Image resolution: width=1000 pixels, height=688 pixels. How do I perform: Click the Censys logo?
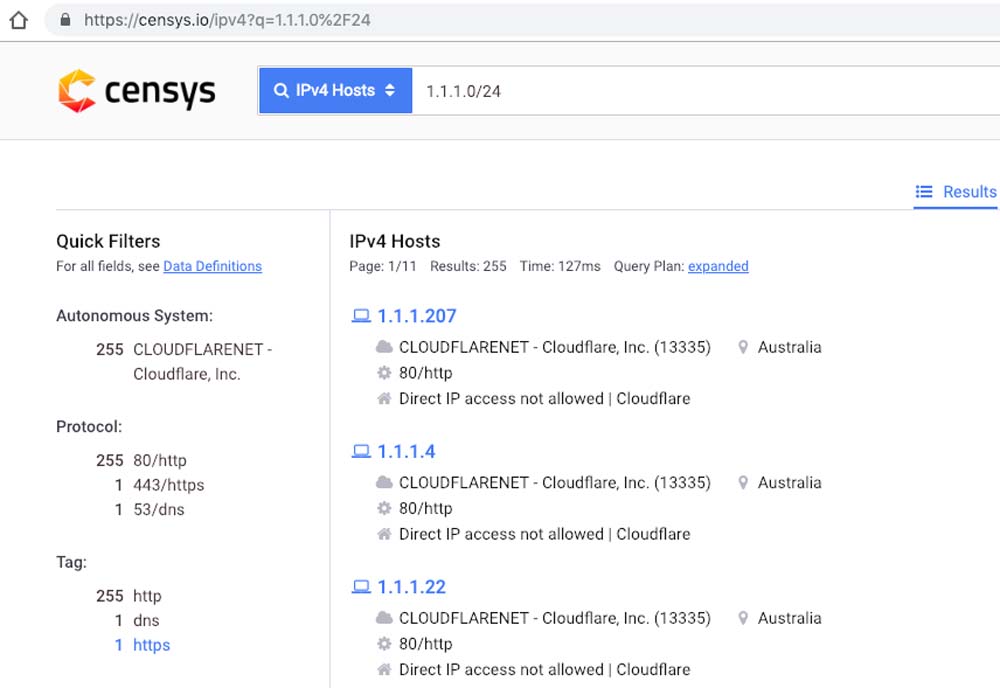tap(137, 91)
